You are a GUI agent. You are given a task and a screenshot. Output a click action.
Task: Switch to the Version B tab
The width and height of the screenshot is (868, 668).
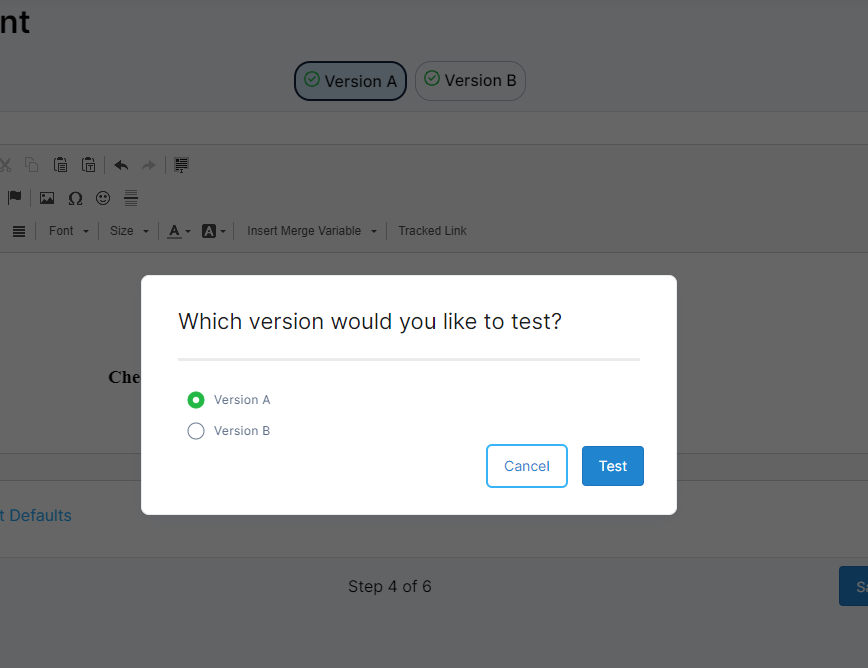point(470,81)
